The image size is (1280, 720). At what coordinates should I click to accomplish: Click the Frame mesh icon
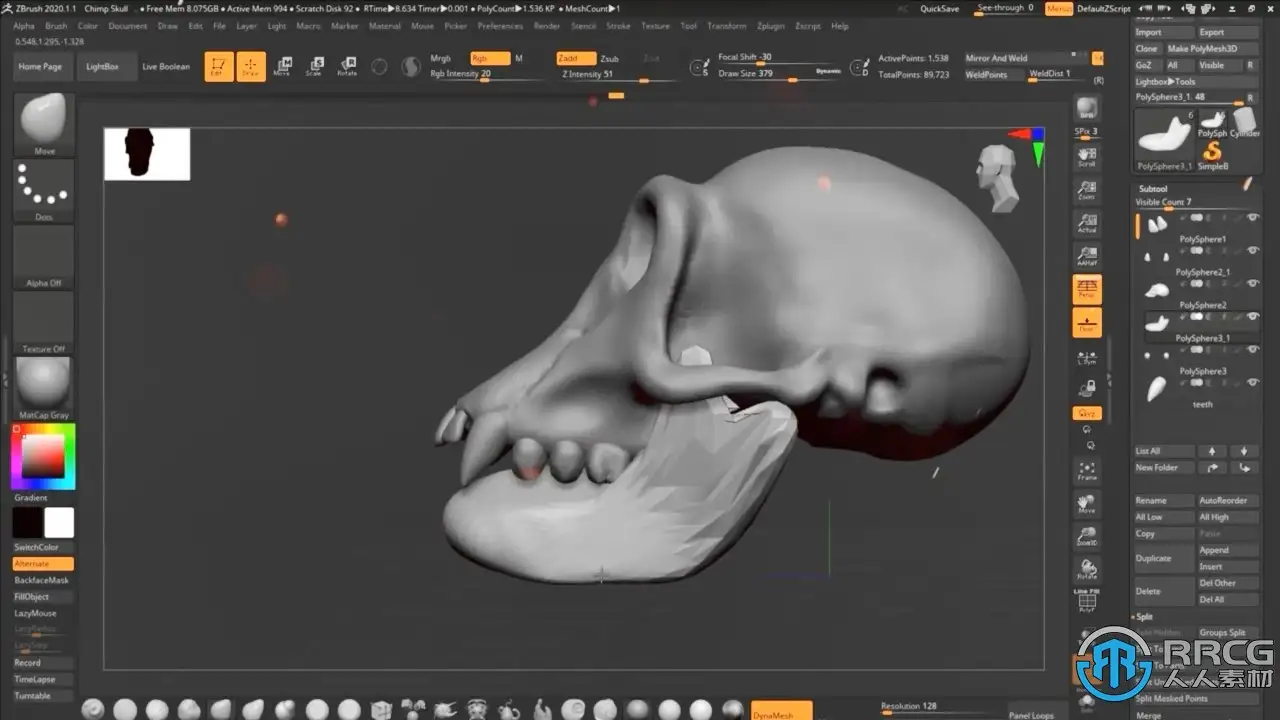[x=1087, y=471]
